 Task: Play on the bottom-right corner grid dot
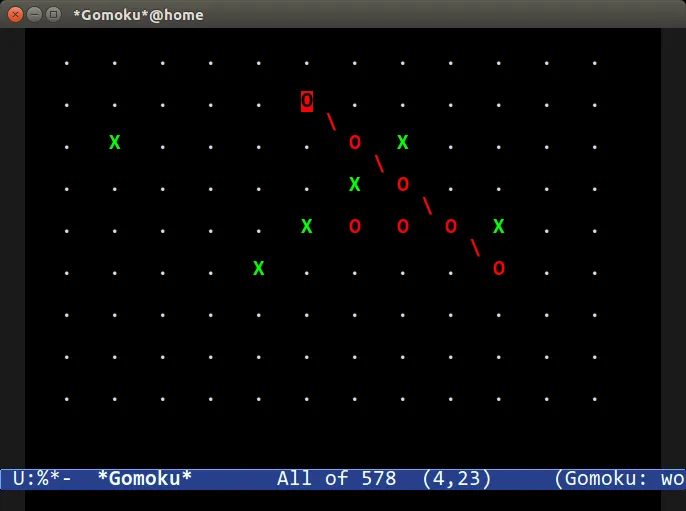595,399
